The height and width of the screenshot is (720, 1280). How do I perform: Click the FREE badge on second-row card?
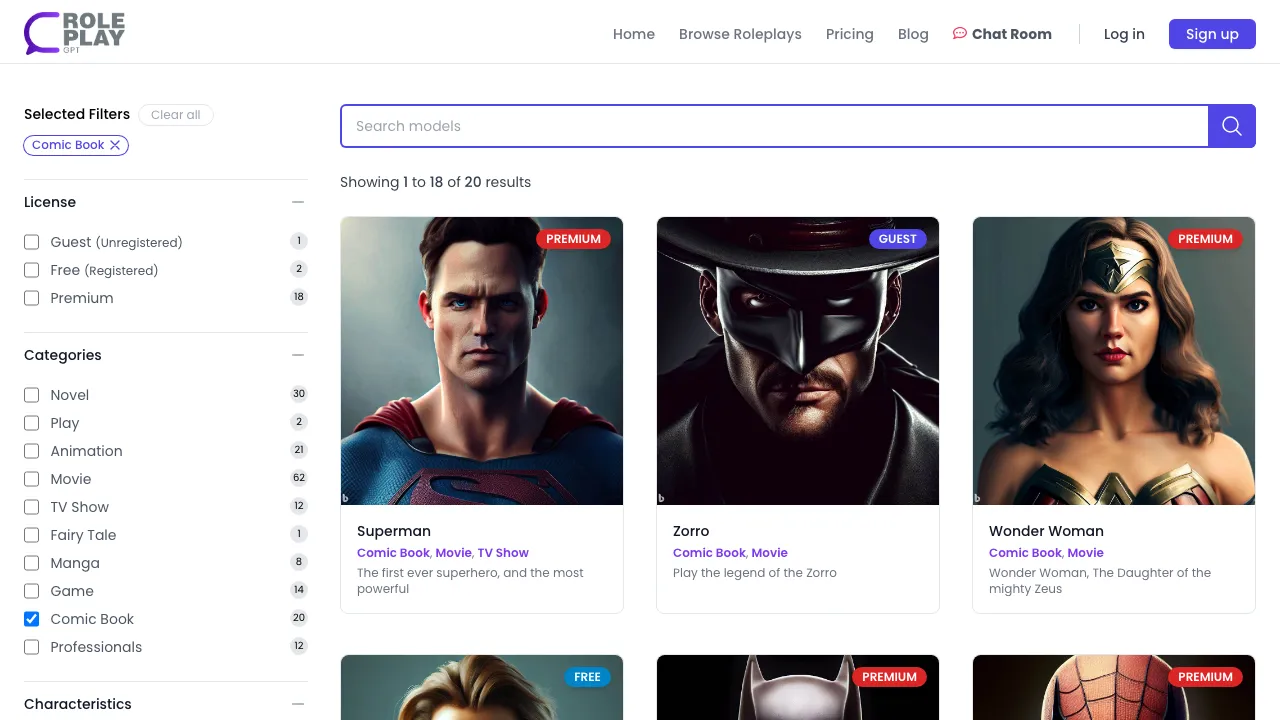587,677
